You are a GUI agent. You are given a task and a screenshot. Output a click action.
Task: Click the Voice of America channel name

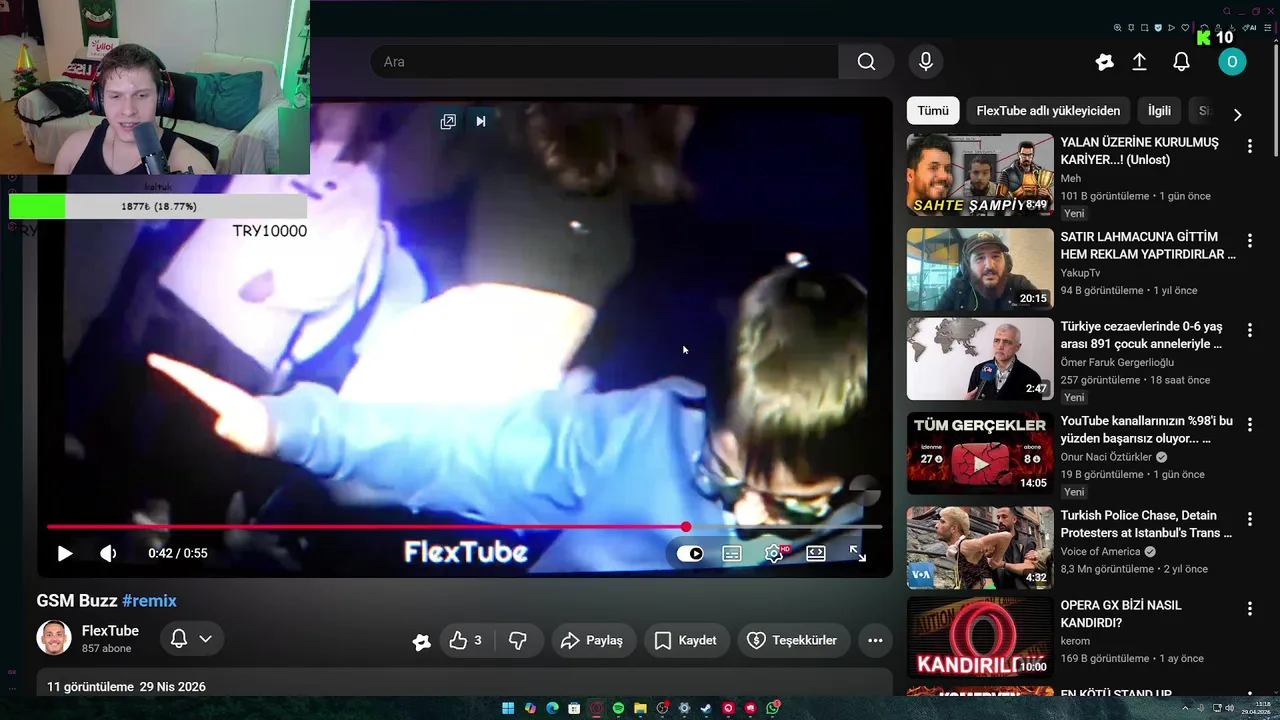pyautogui.click(x=1101, y=552)
